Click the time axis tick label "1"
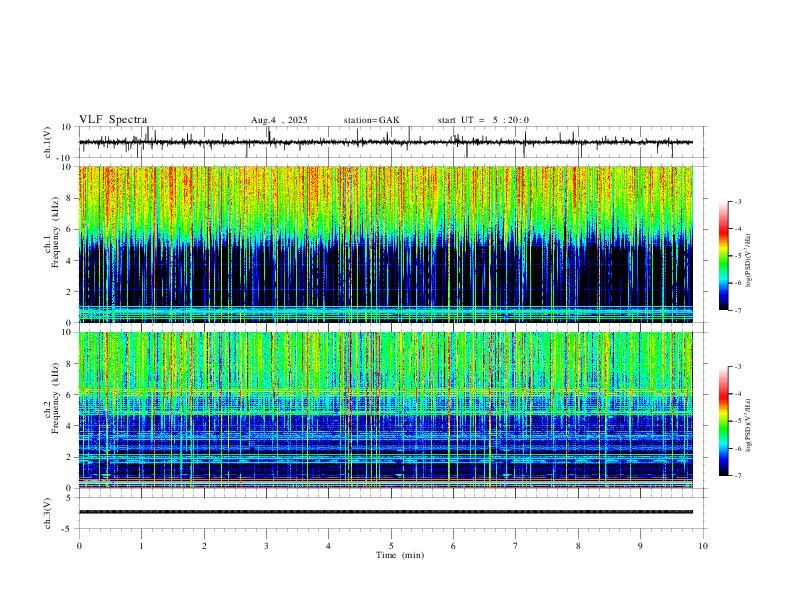Image resolution: width=792 pixels, height=612 pixels. coord(141,546)
